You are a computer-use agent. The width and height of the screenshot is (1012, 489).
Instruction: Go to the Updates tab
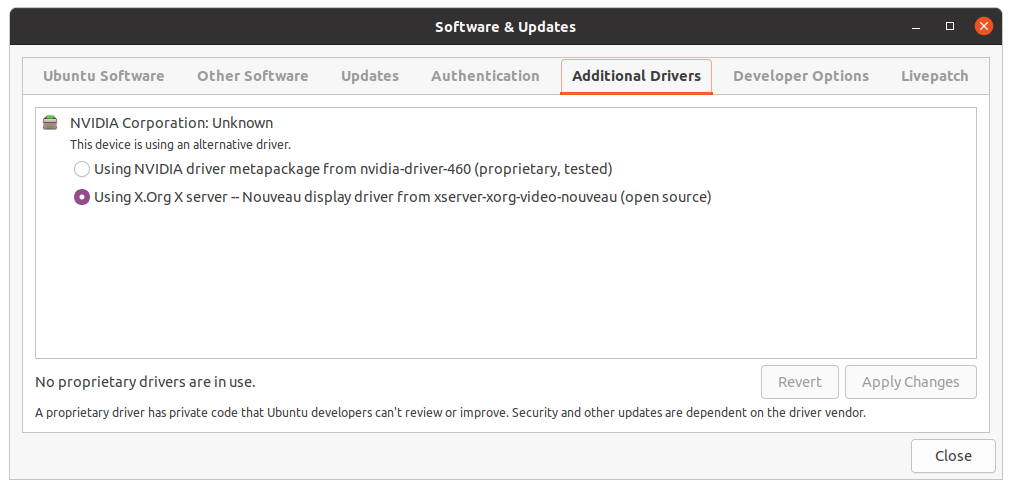pyautogui.click(x=370, y=76)
